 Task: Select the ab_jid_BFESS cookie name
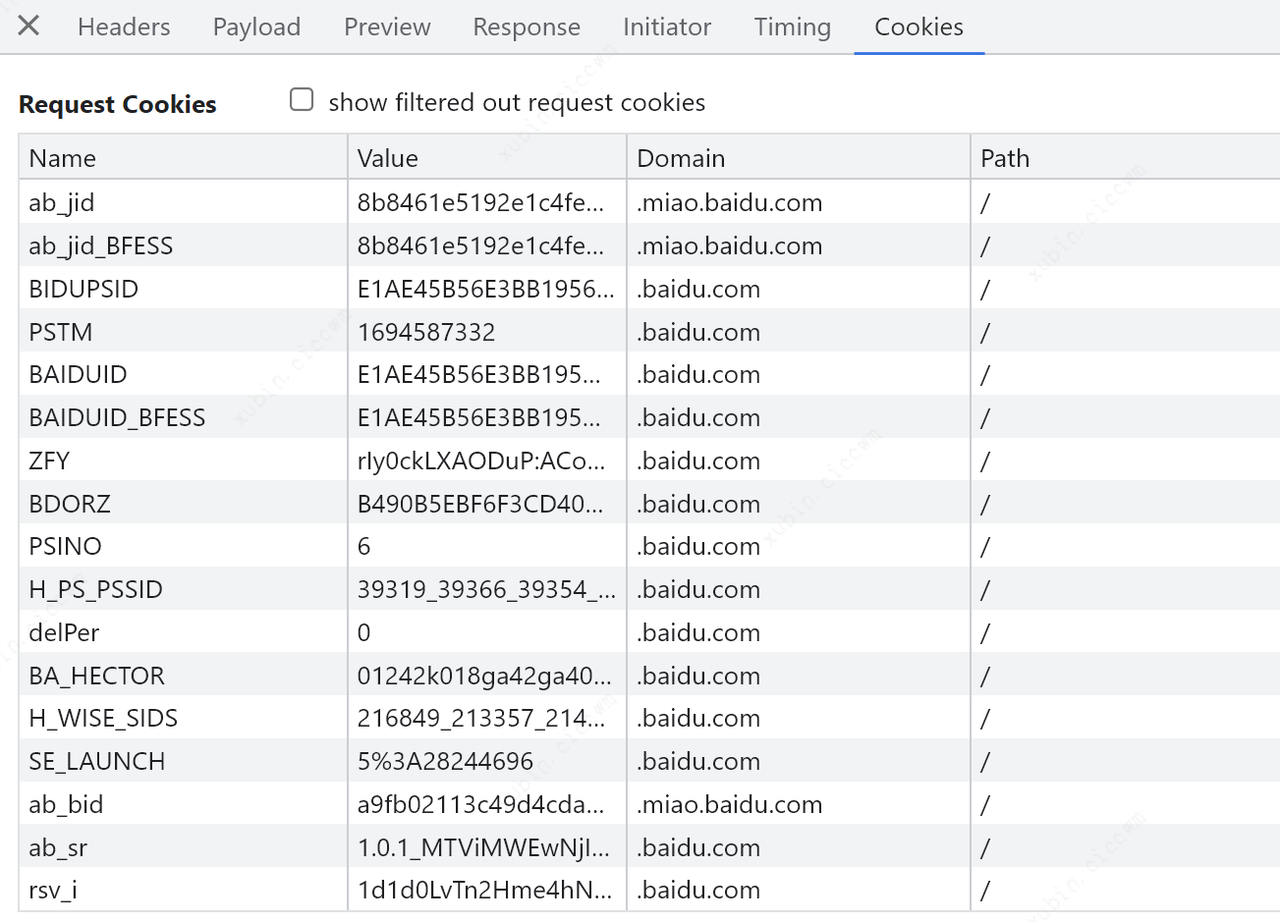pyautogui.click(x=101, y=246)
